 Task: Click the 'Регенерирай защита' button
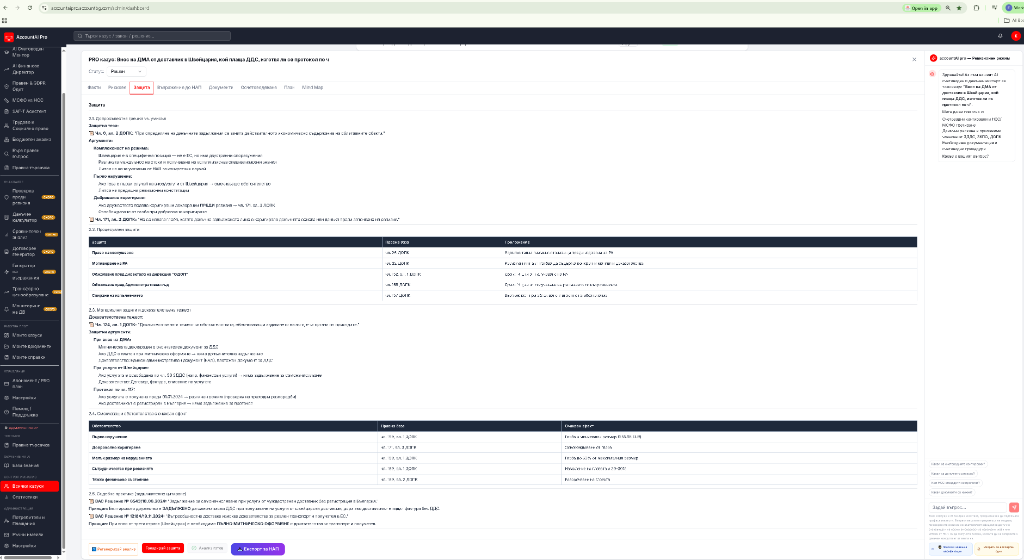(114, 549)
